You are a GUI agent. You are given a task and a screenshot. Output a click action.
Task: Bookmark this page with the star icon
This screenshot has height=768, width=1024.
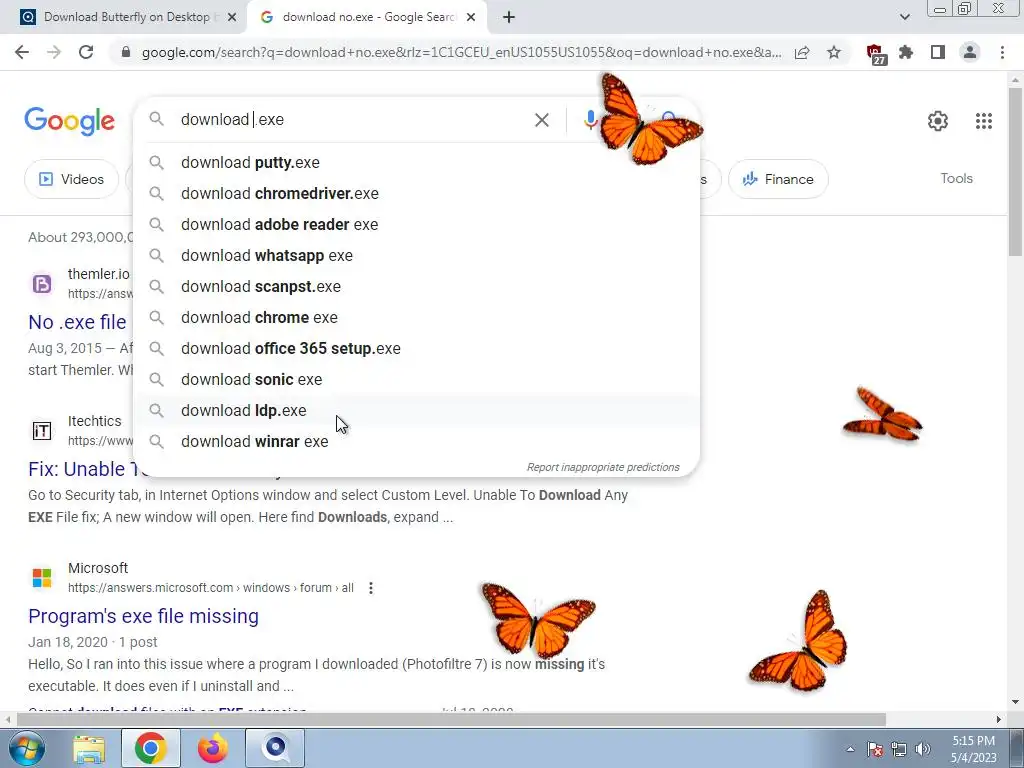[x=834, y=52]
